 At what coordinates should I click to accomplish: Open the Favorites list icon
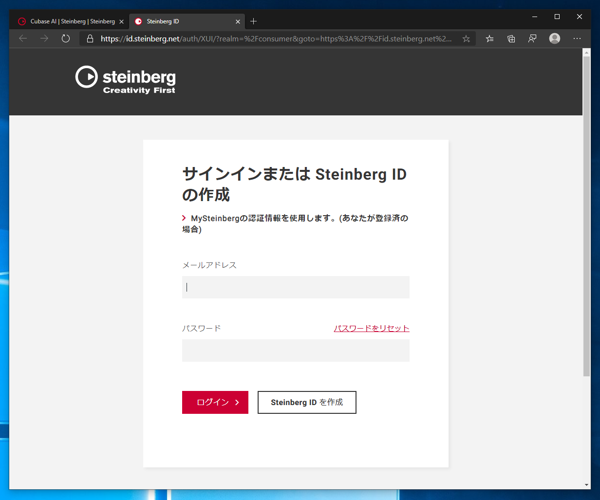[x=489, y=39]
